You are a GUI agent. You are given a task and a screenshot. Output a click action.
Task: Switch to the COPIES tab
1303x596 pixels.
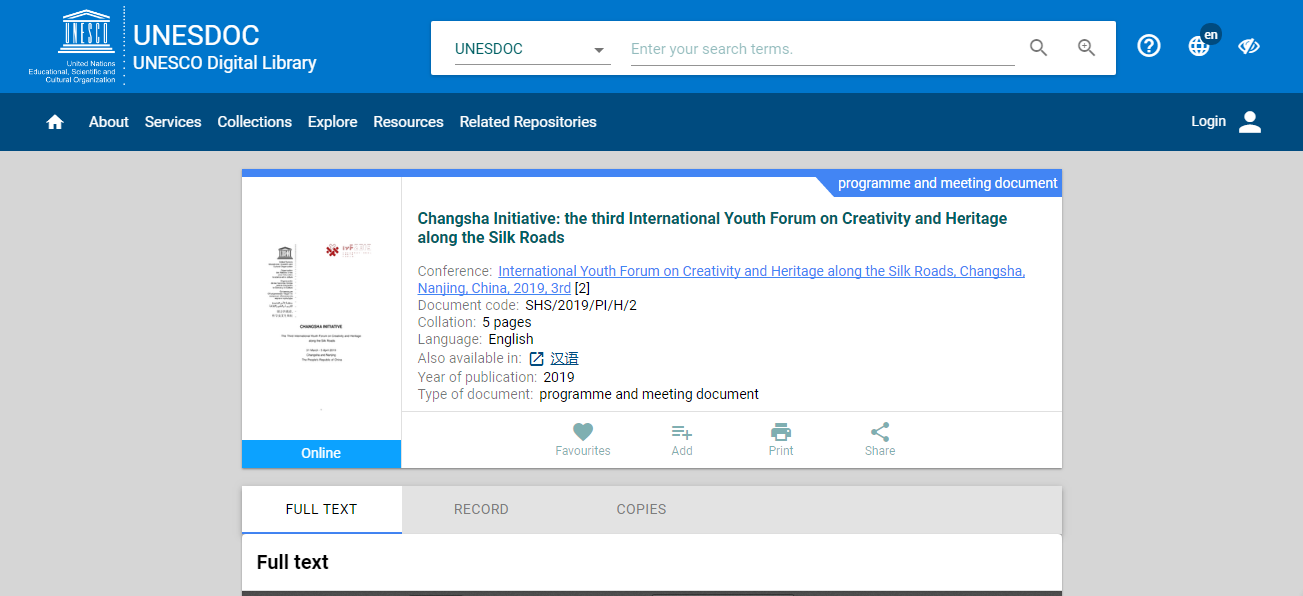(x=641, y=509)
